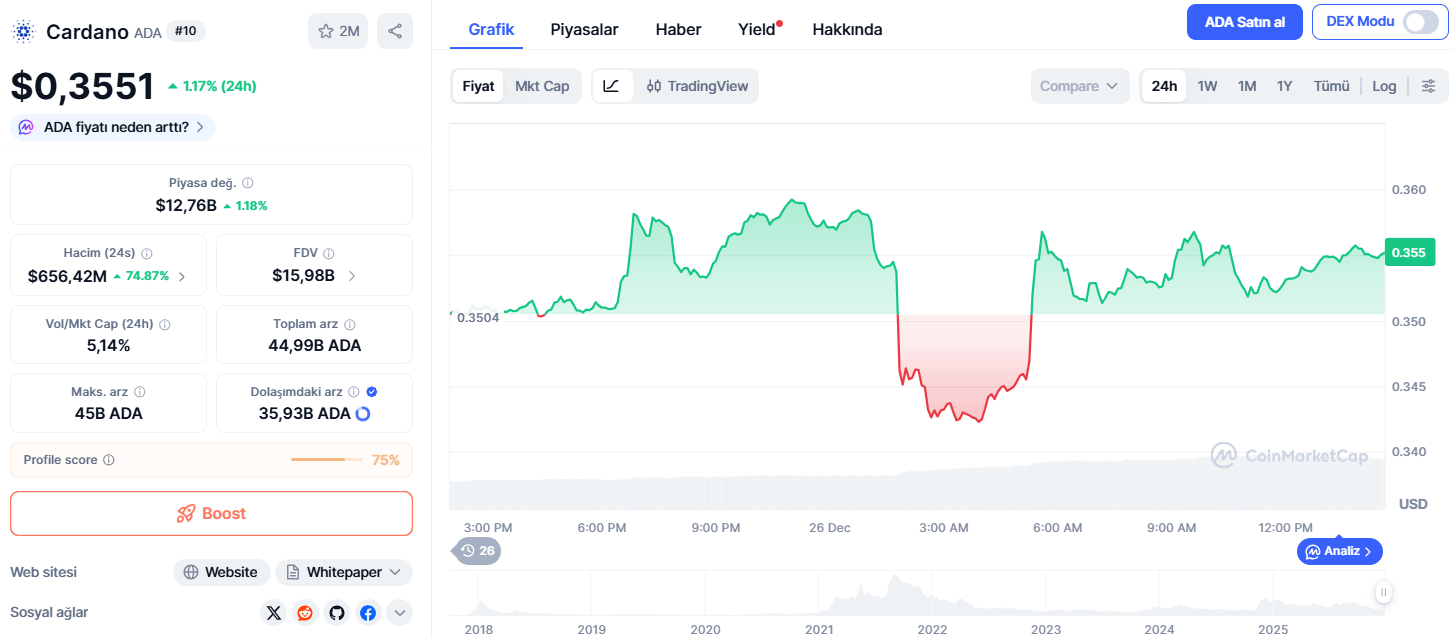The height and width of the screenshot is (637, 1453).
Task: Open Cardano's X social profile
Action: pyautogui.click(x=273, y=612)
